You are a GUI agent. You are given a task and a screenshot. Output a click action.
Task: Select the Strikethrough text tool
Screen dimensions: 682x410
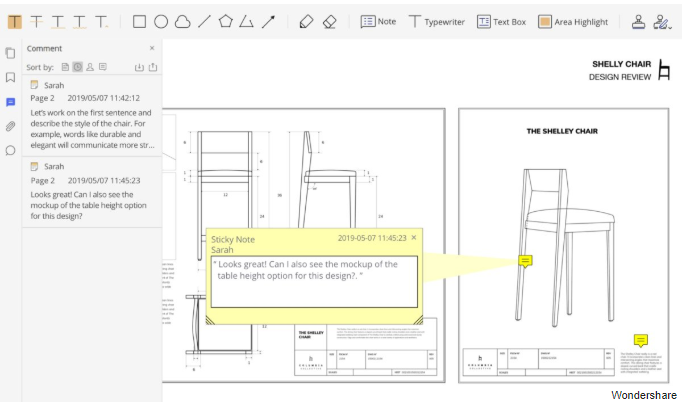[37, 21]
